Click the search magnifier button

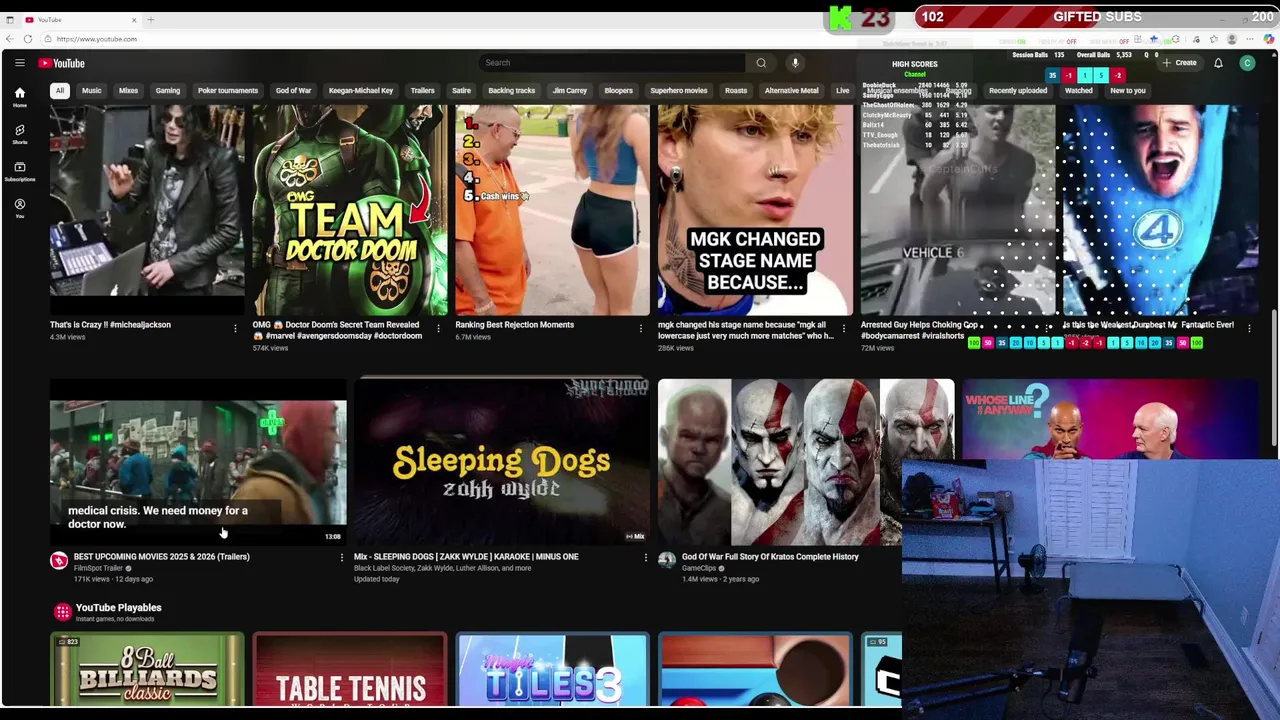(761, 63)
